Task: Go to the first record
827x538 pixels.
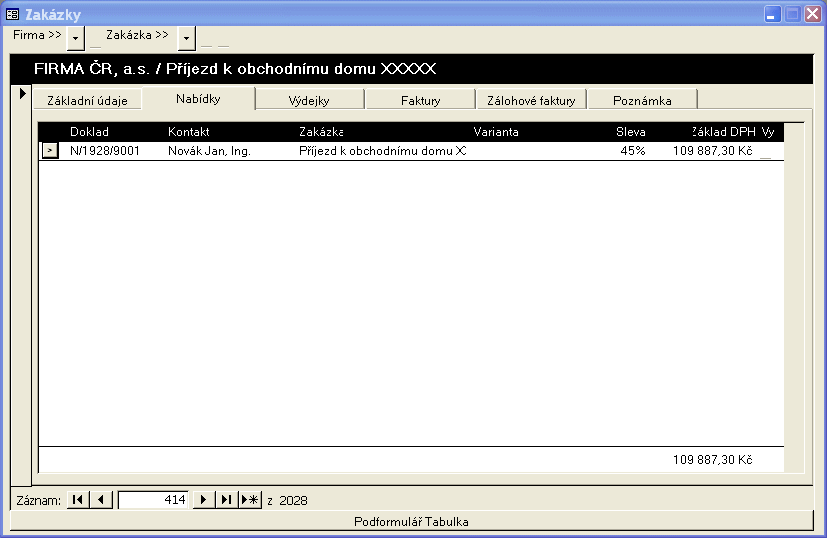Action: click(77, 500)
